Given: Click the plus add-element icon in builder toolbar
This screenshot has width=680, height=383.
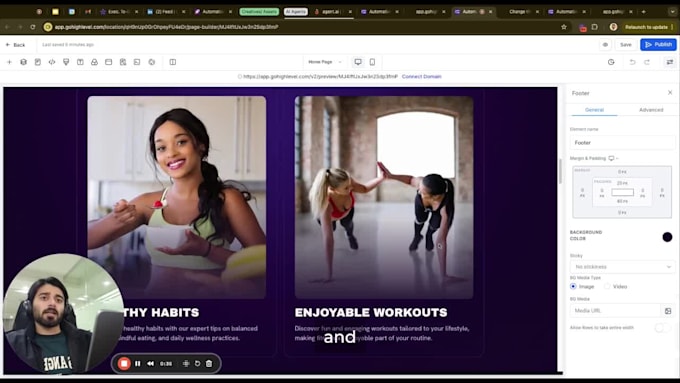Looking at the screenshot, I should [x=9, y=62].
